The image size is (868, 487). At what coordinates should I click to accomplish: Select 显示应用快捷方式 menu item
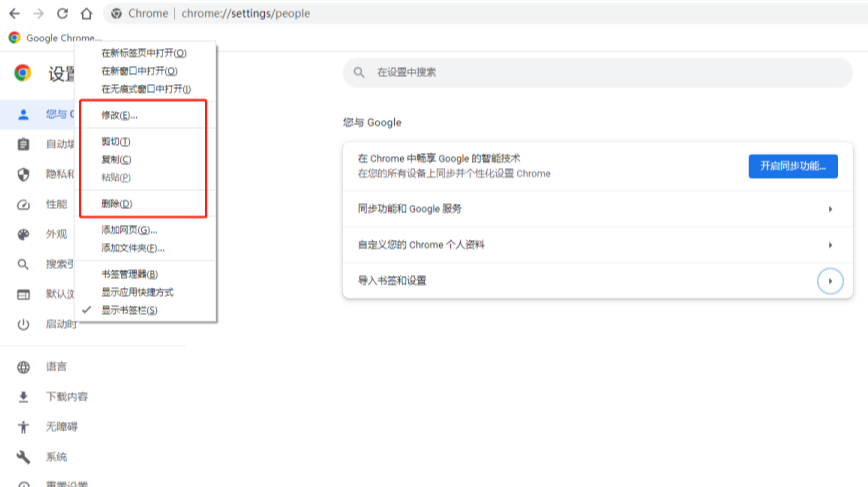(x=145, y=292)
